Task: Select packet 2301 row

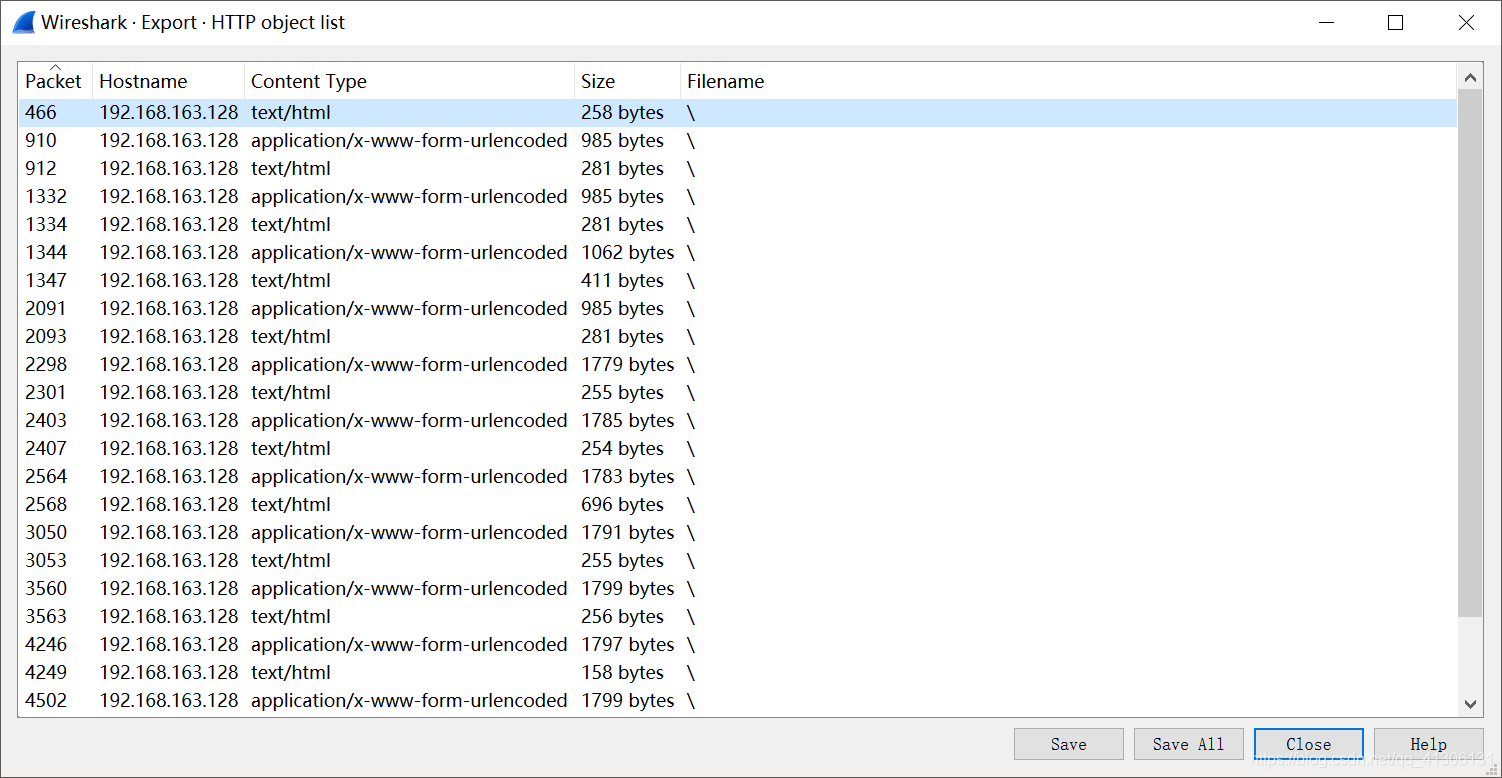Action: coord(738,393)
